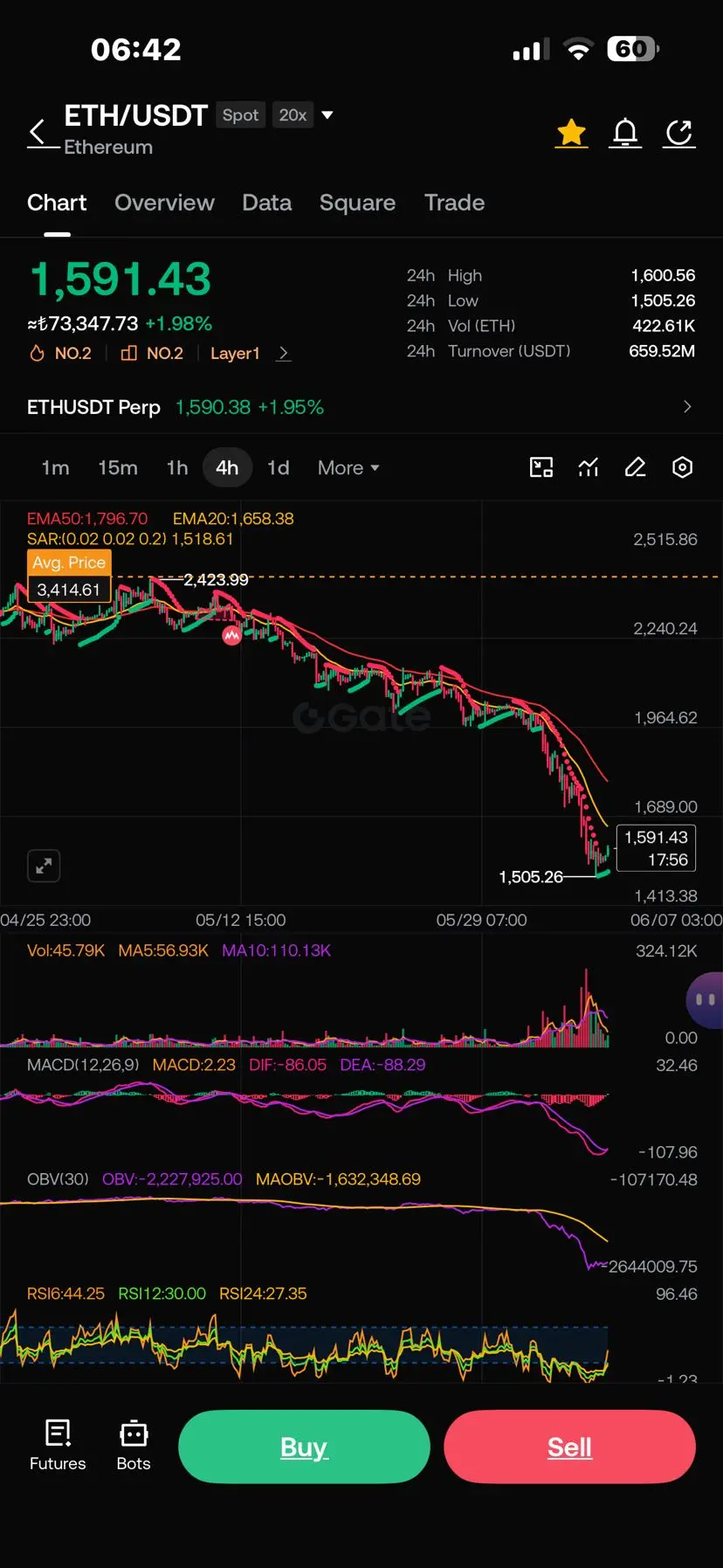Tap the Avg. Price label
The width and height of the screenshot is (723, 1568).
[69, 563]
